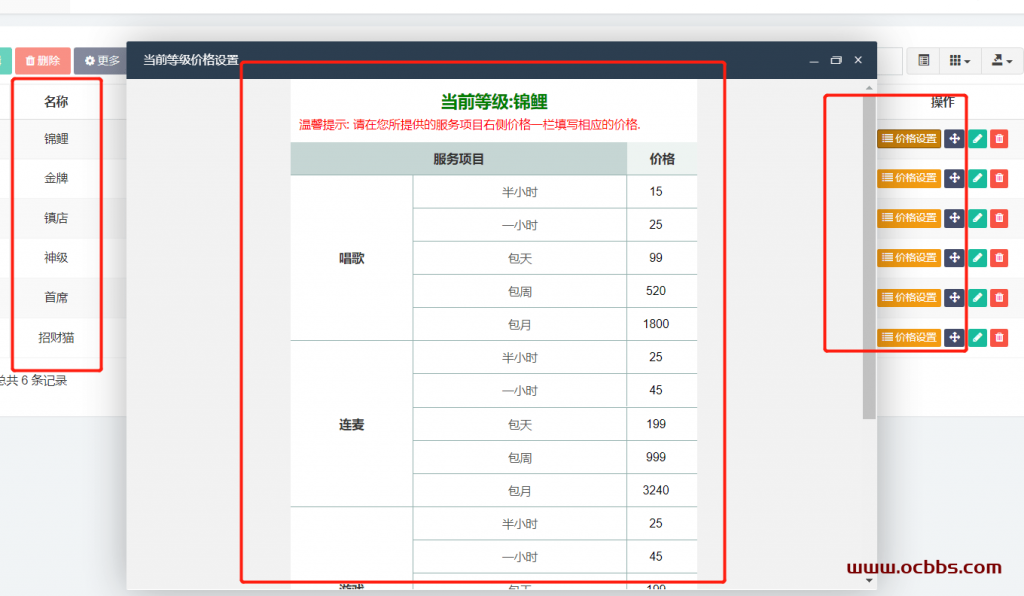Viewport: 1024px width, 596px height.
Task: Edit 唱歌 包月 price field showing 1800
Action: tap(662, 324)
